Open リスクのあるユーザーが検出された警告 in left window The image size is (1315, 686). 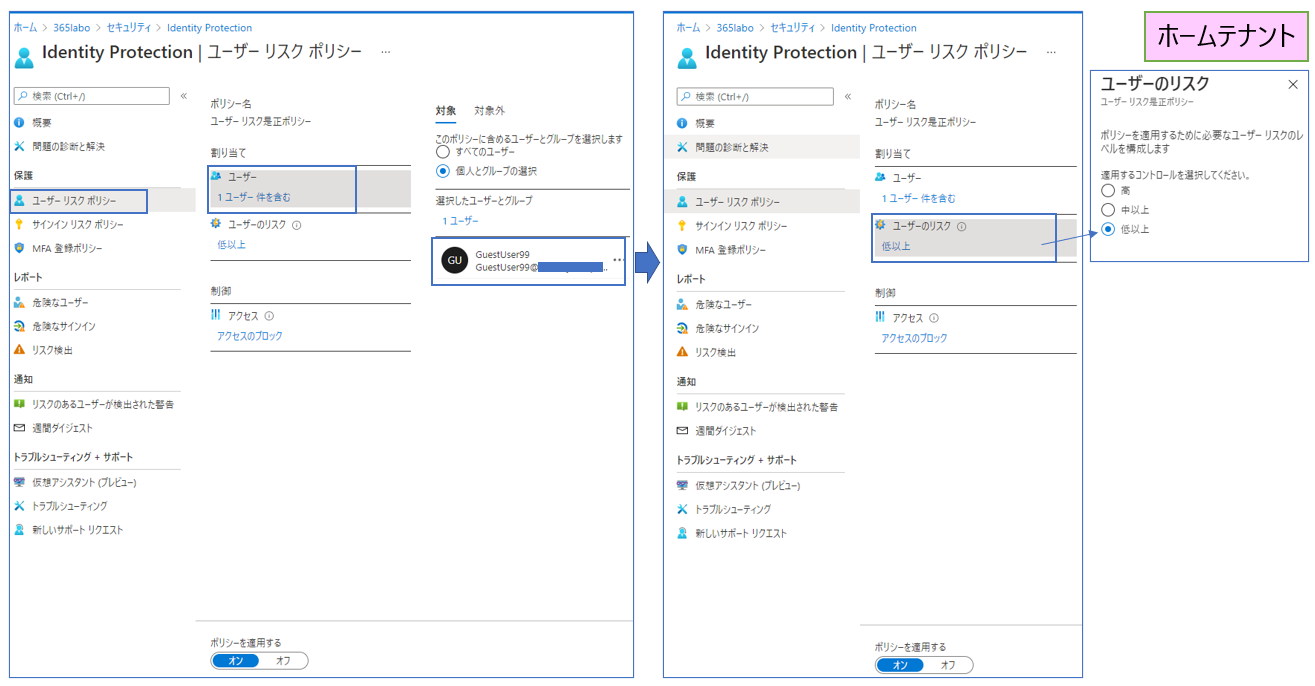click(102, 404)
